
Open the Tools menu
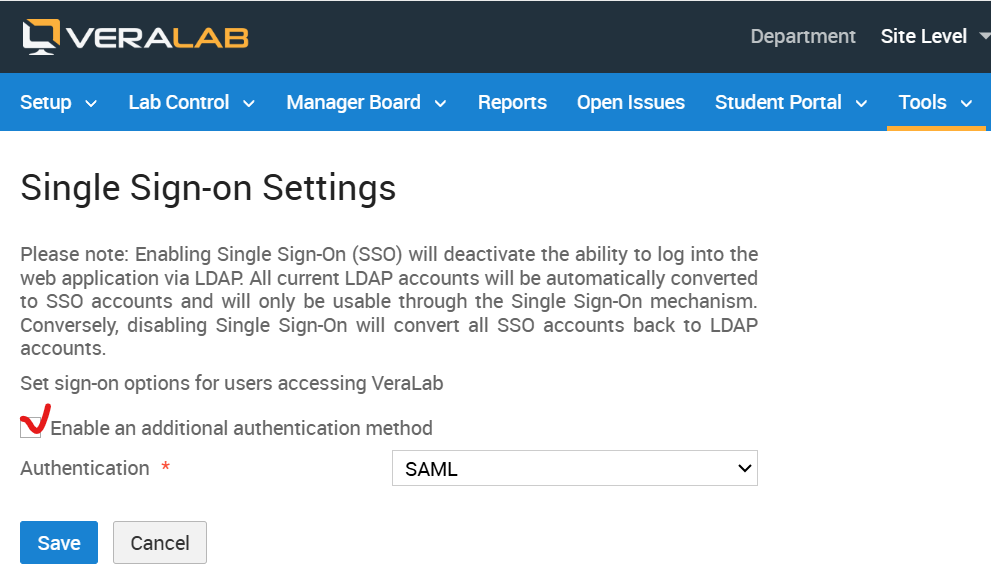pyautogui.click(x=935, y=102)
